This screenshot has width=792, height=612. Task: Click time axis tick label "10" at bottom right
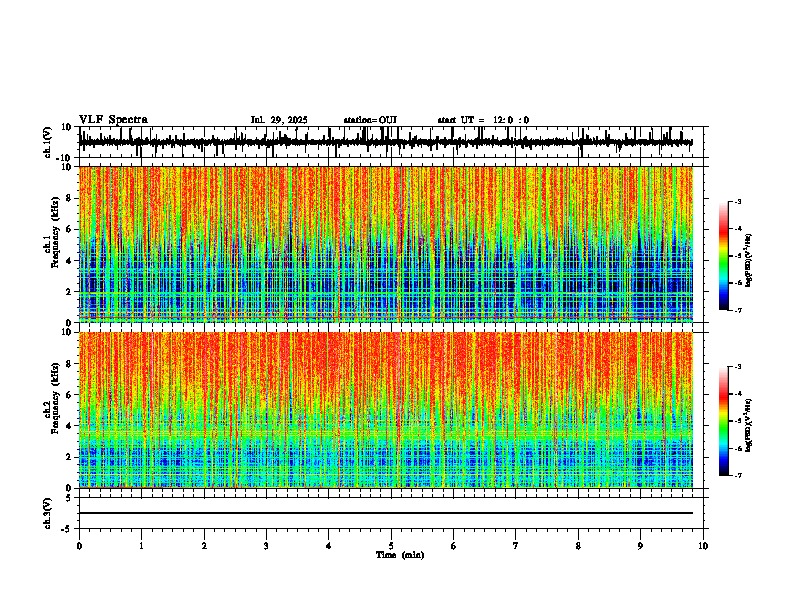[703, 546]
